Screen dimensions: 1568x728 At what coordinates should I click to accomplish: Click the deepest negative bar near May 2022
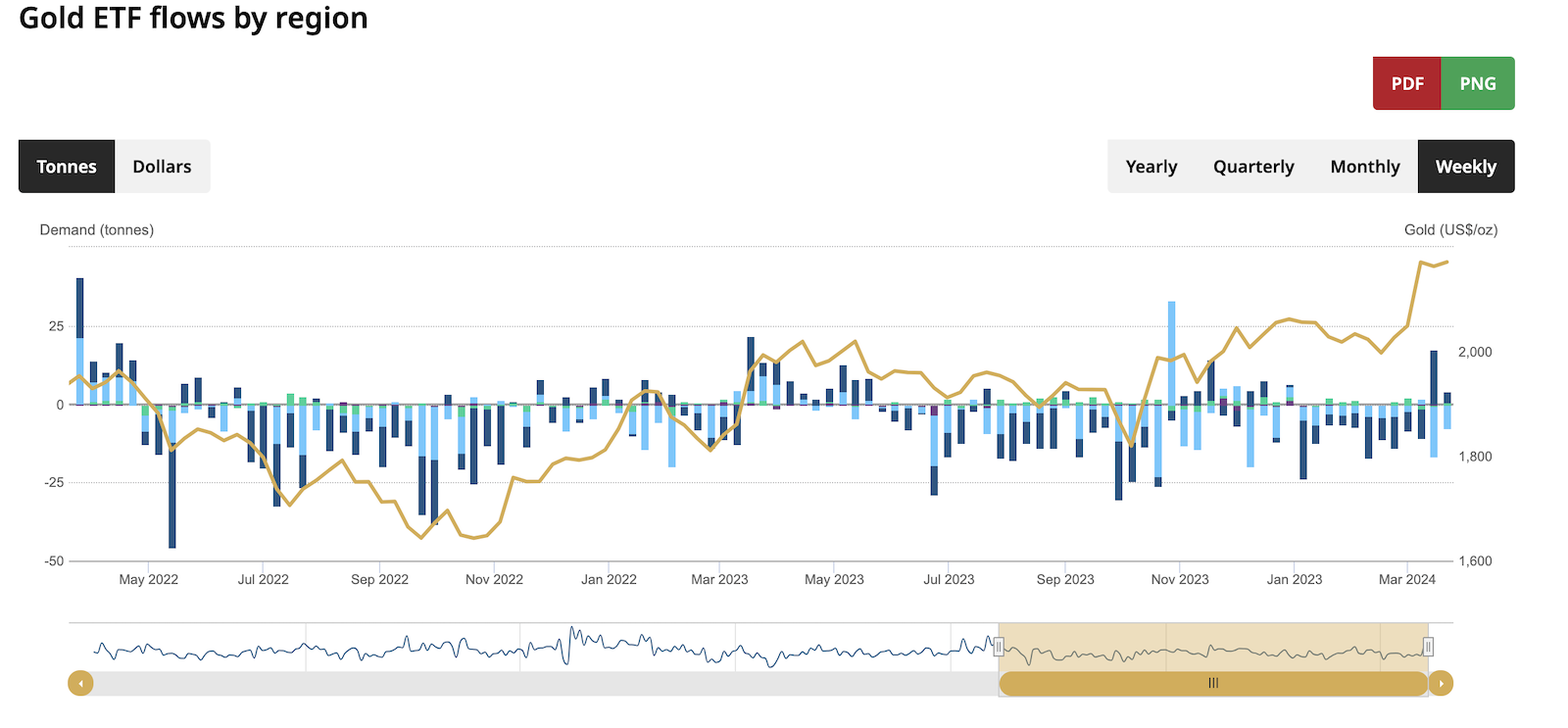[x=172, y=490]
